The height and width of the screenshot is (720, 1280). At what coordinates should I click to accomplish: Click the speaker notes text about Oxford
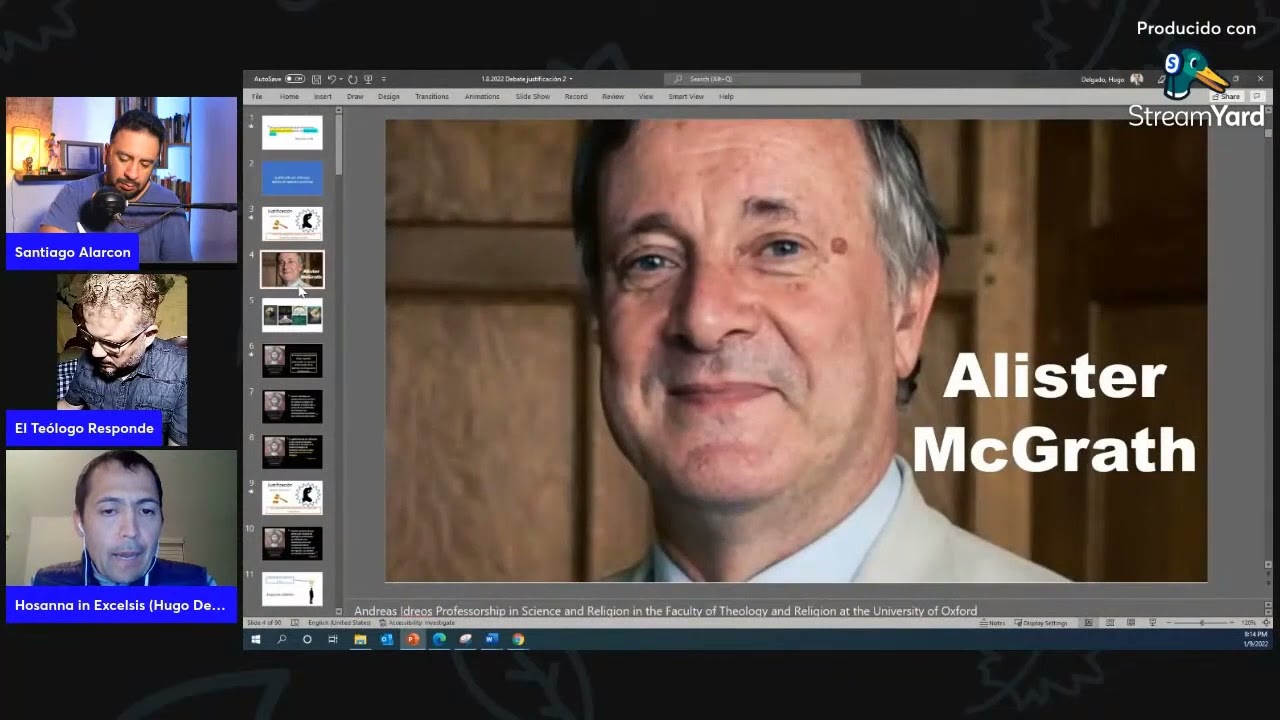[x=665, y=611]
